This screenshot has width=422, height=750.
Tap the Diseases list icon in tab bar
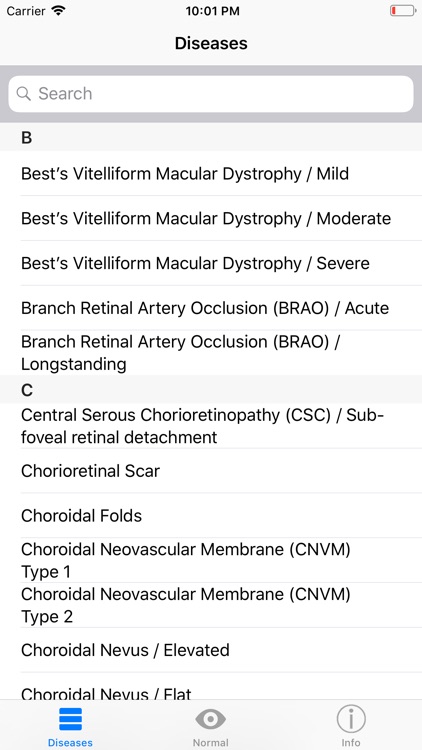click(x=70, y=719)
